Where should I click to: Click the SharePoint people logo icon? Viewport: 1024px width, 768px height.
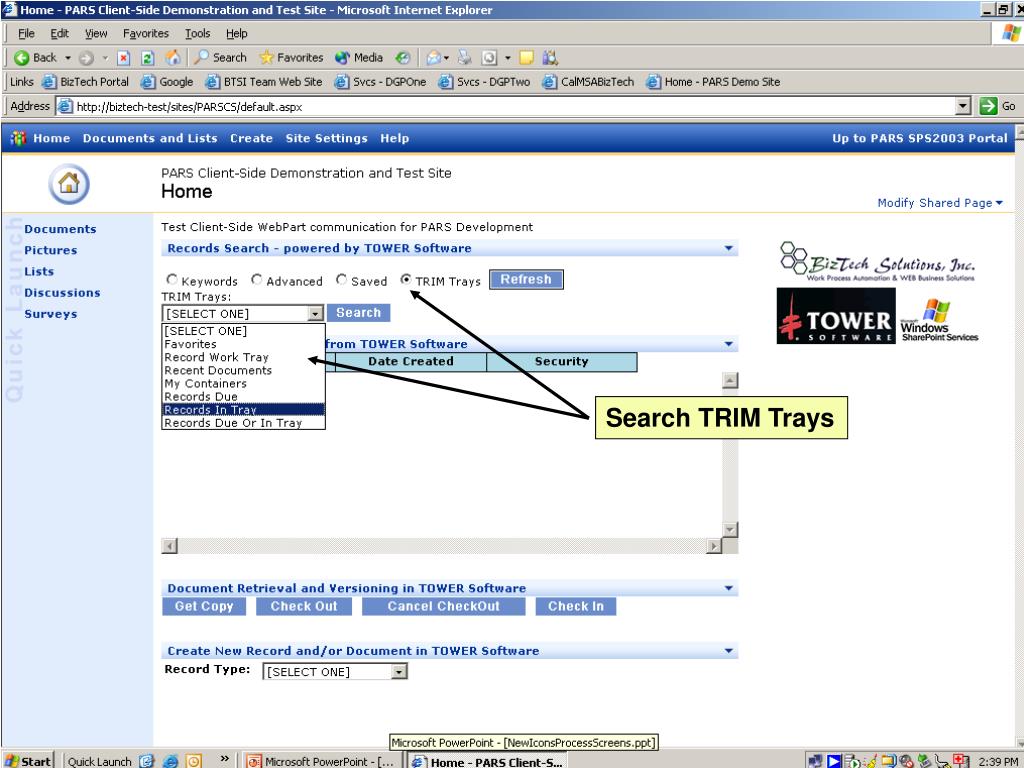click(18, 138)
